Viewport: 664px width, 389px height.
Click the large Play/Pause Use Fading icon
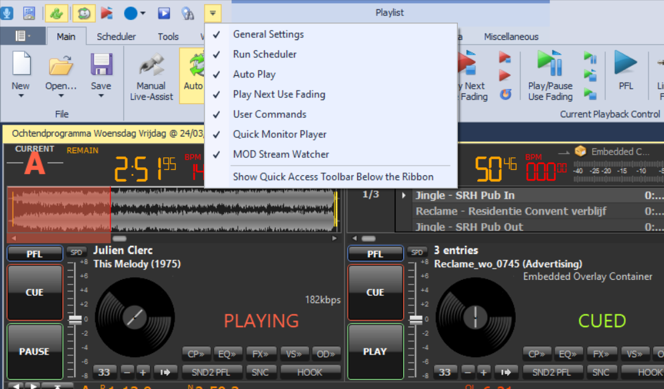[550, 63]
